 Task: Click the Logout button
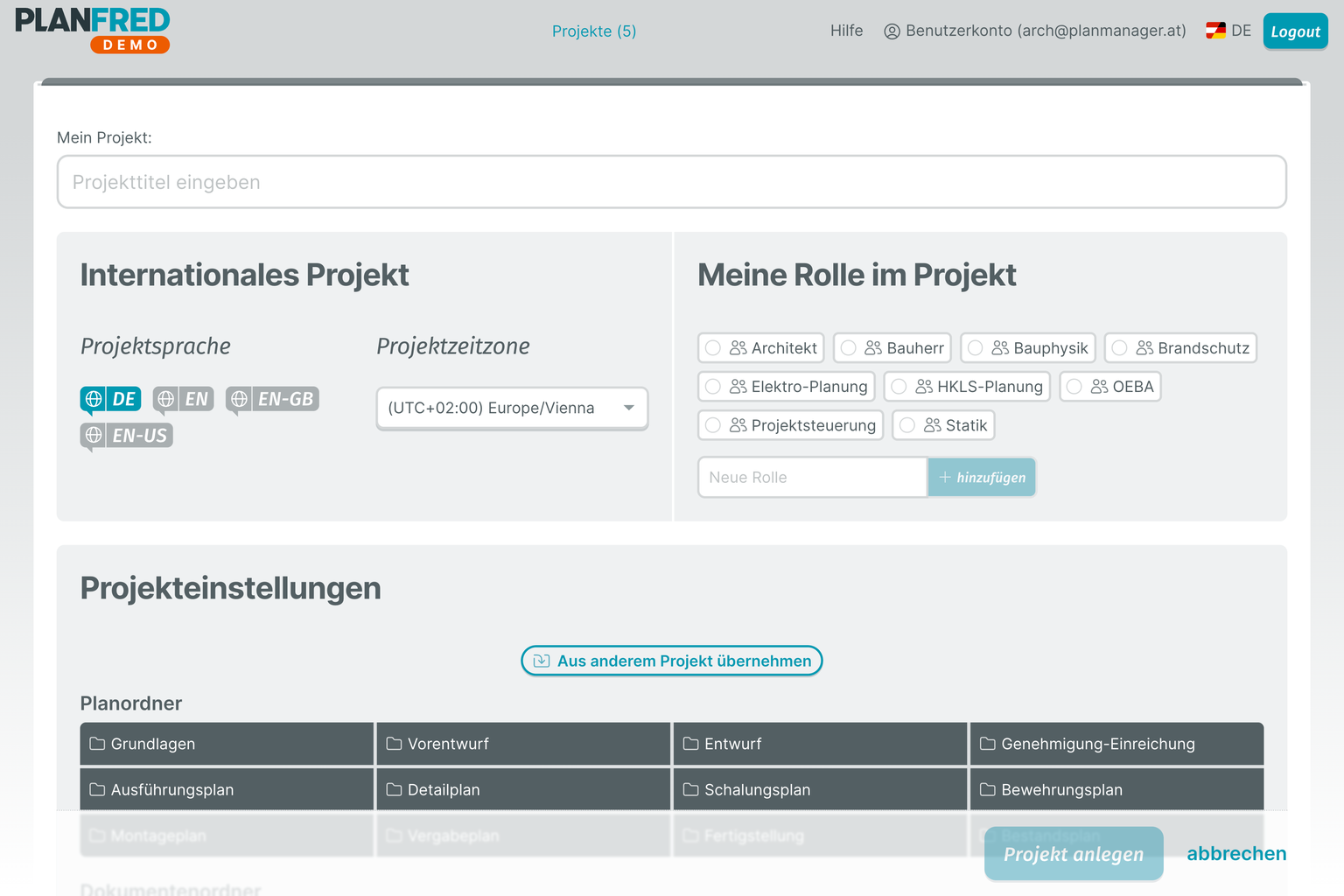[1295, 31]
